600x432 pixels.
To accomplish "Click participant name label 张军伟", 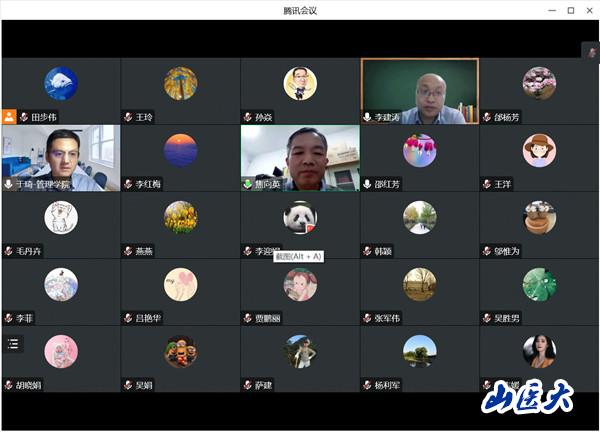I will [387, 318].
